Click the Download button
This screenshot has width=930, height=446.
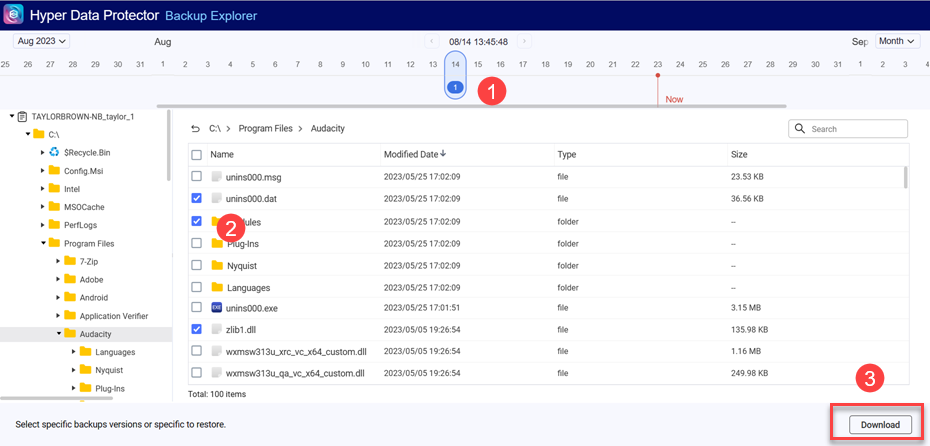click(x=880, y=424)
